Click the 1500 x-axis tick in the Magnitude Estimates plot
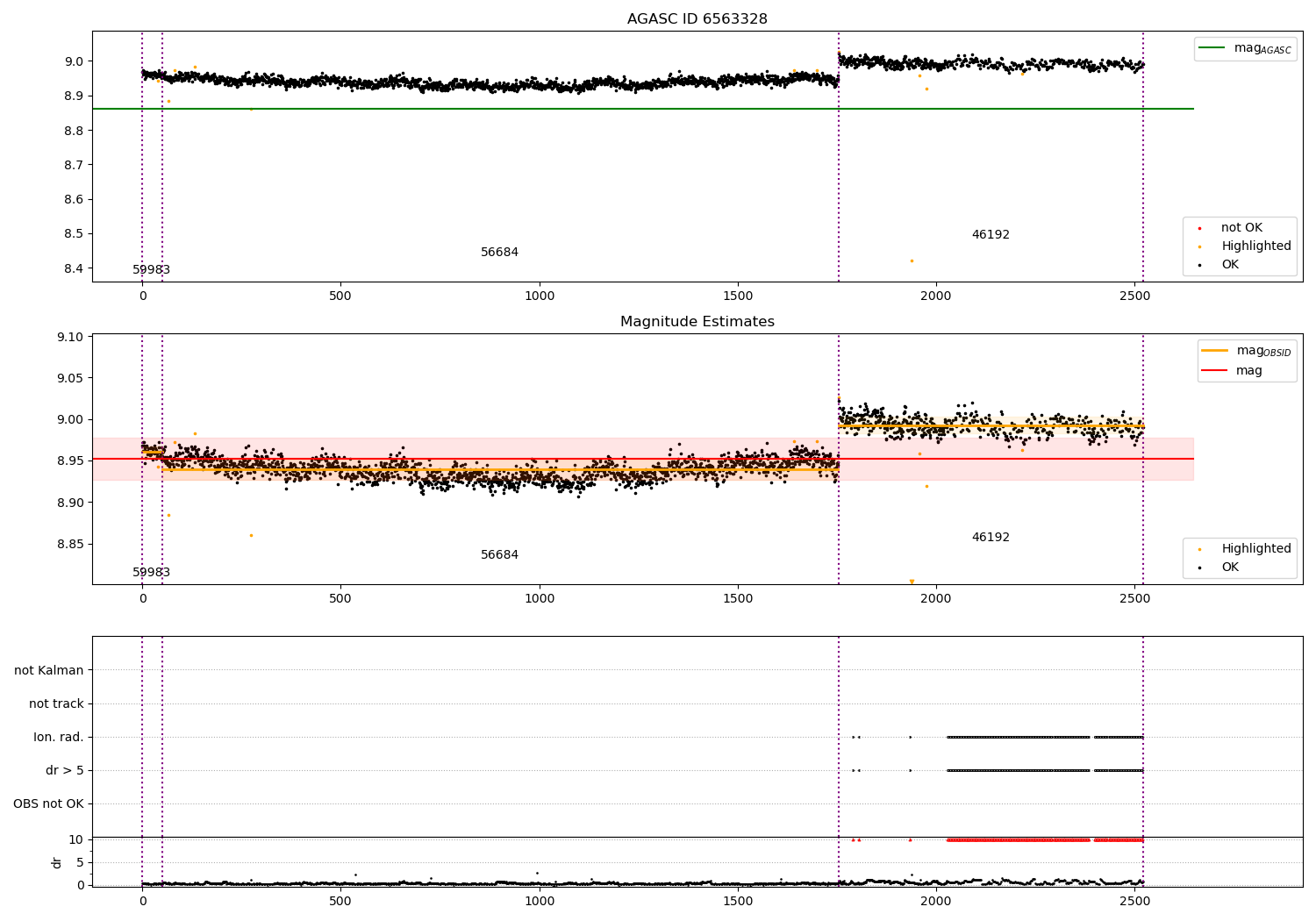1316x921 pixels. (738, 599)
